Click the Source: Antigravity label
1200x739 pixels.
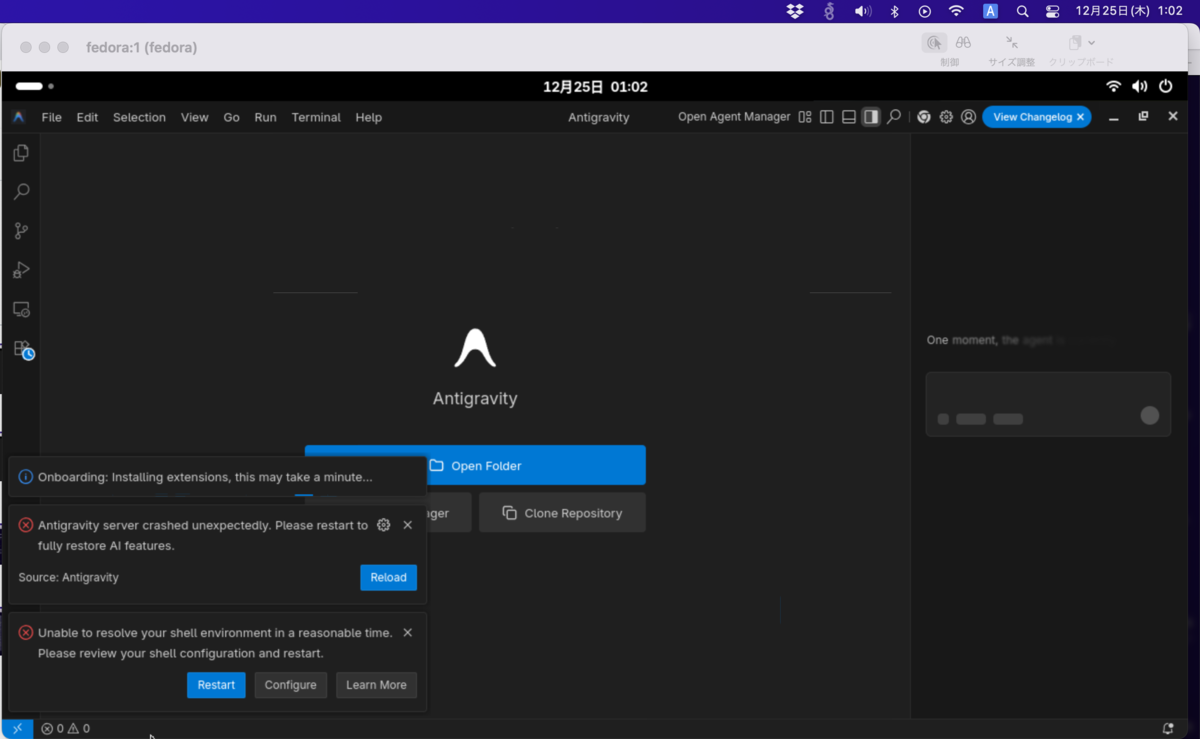(68, 577)
